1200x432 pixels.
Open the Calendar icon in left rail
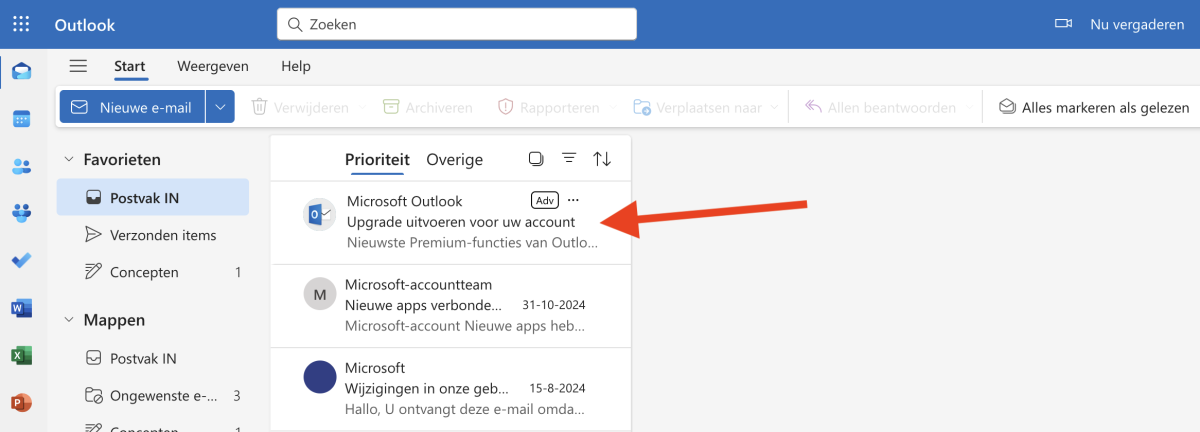(x=21, y=119)
